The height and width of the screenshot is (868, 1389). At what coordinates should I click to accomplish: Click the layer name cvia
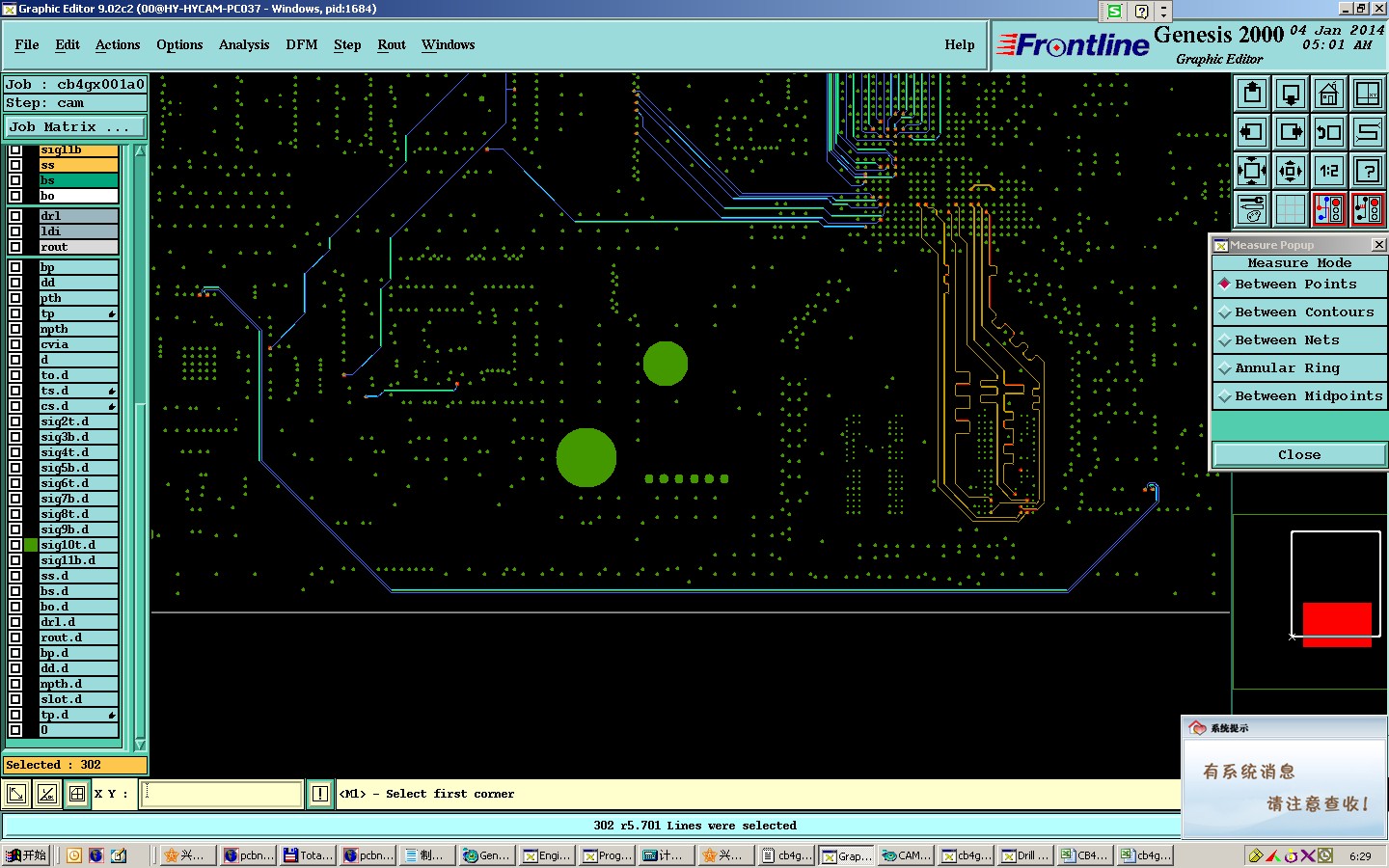tap(78, 344)
